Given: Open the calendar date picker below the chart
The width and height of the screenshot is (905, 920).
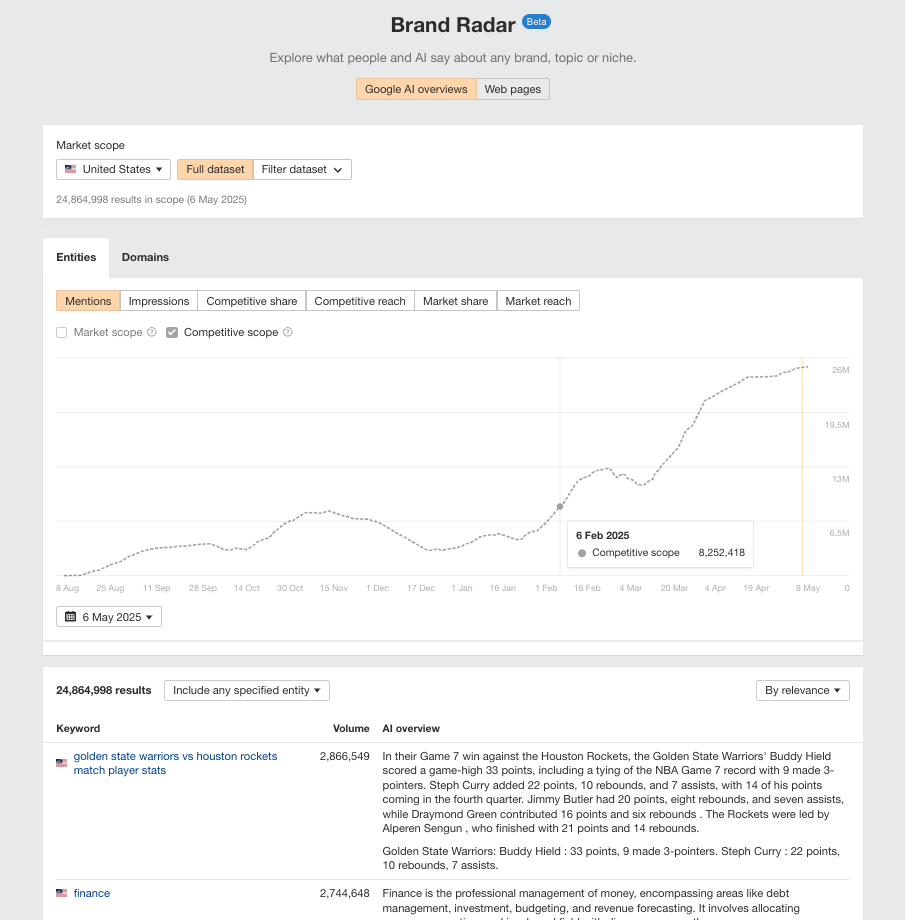Looking at the screenshot, I should pos(108,617).
